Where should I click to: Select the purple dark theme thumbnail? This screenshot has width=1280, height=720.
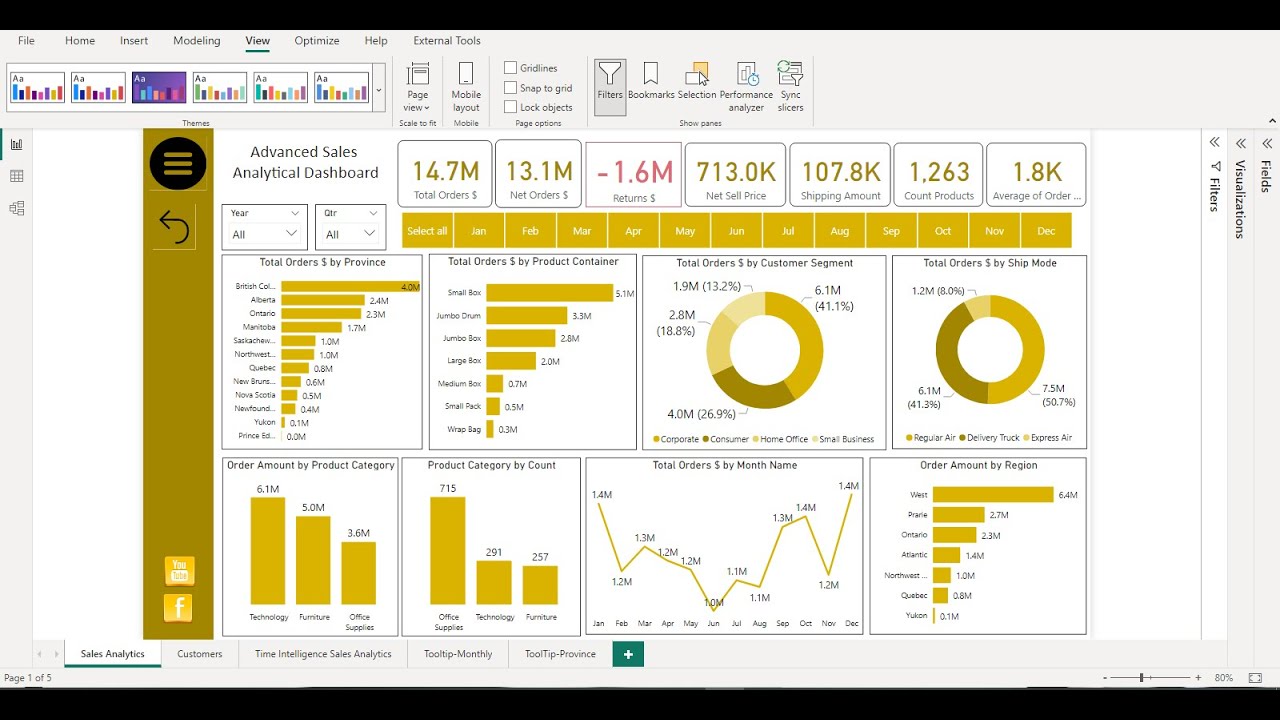click(159, 88)
